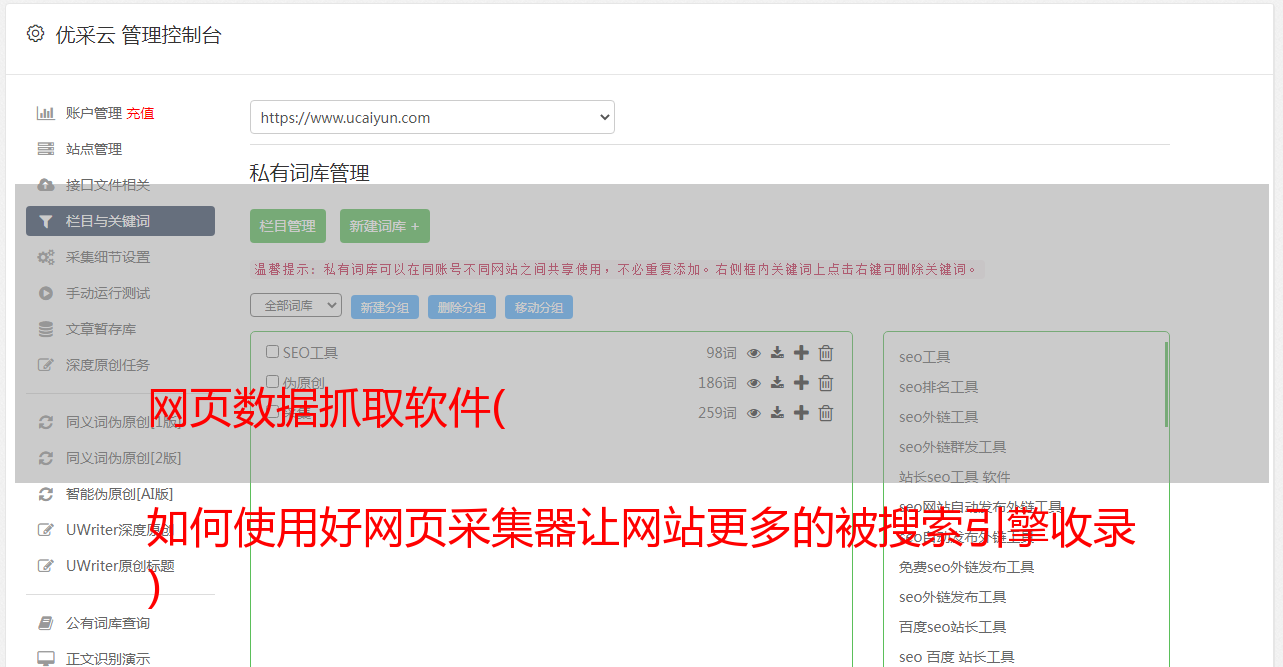The width and height of the screenshot is (1283, 667).
Task: Click the plus icon in SEO工具 row
Action: tap(801, 353)
